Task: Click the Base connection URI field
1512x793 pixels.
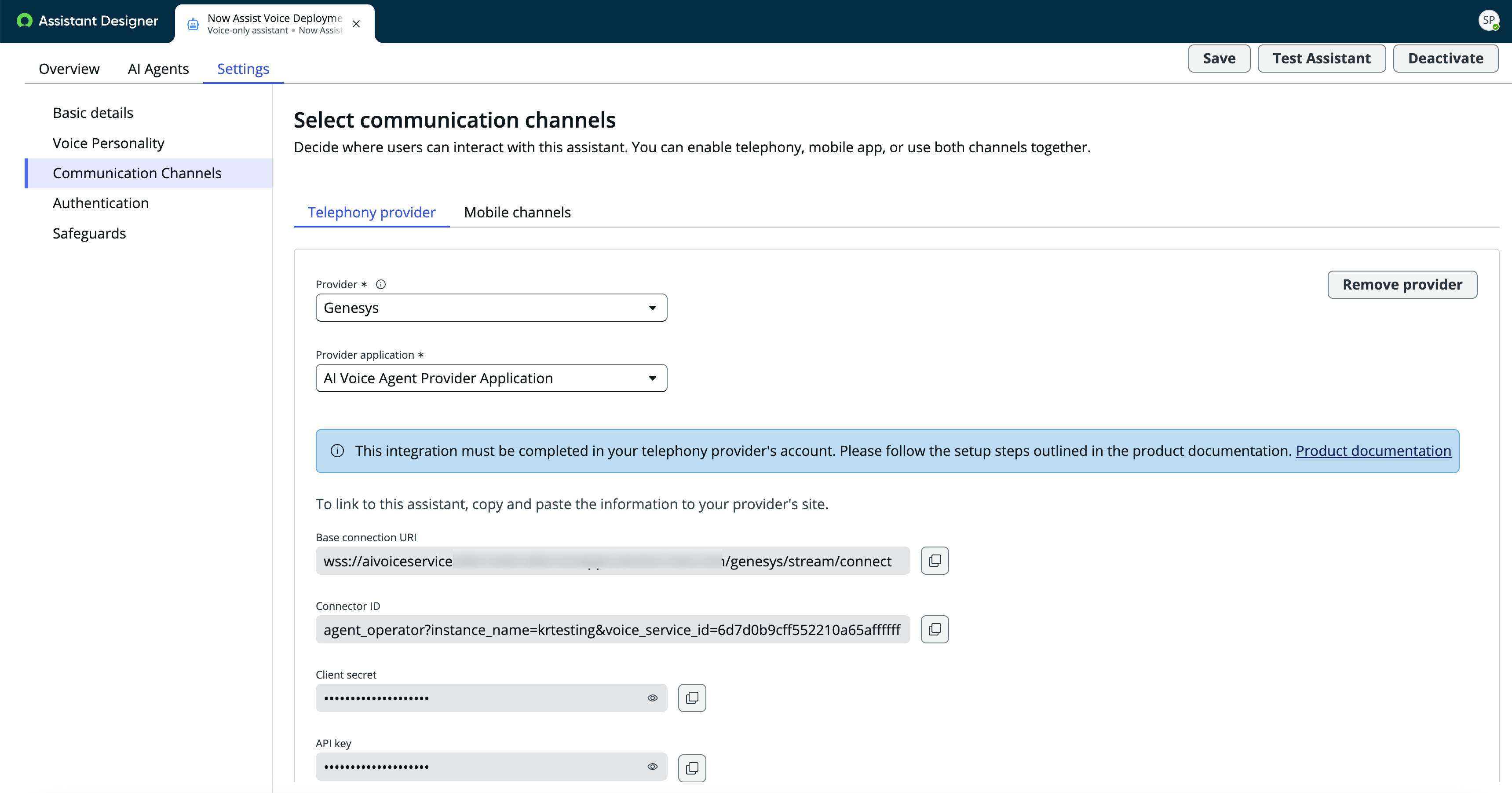Action: click(613, 561)
